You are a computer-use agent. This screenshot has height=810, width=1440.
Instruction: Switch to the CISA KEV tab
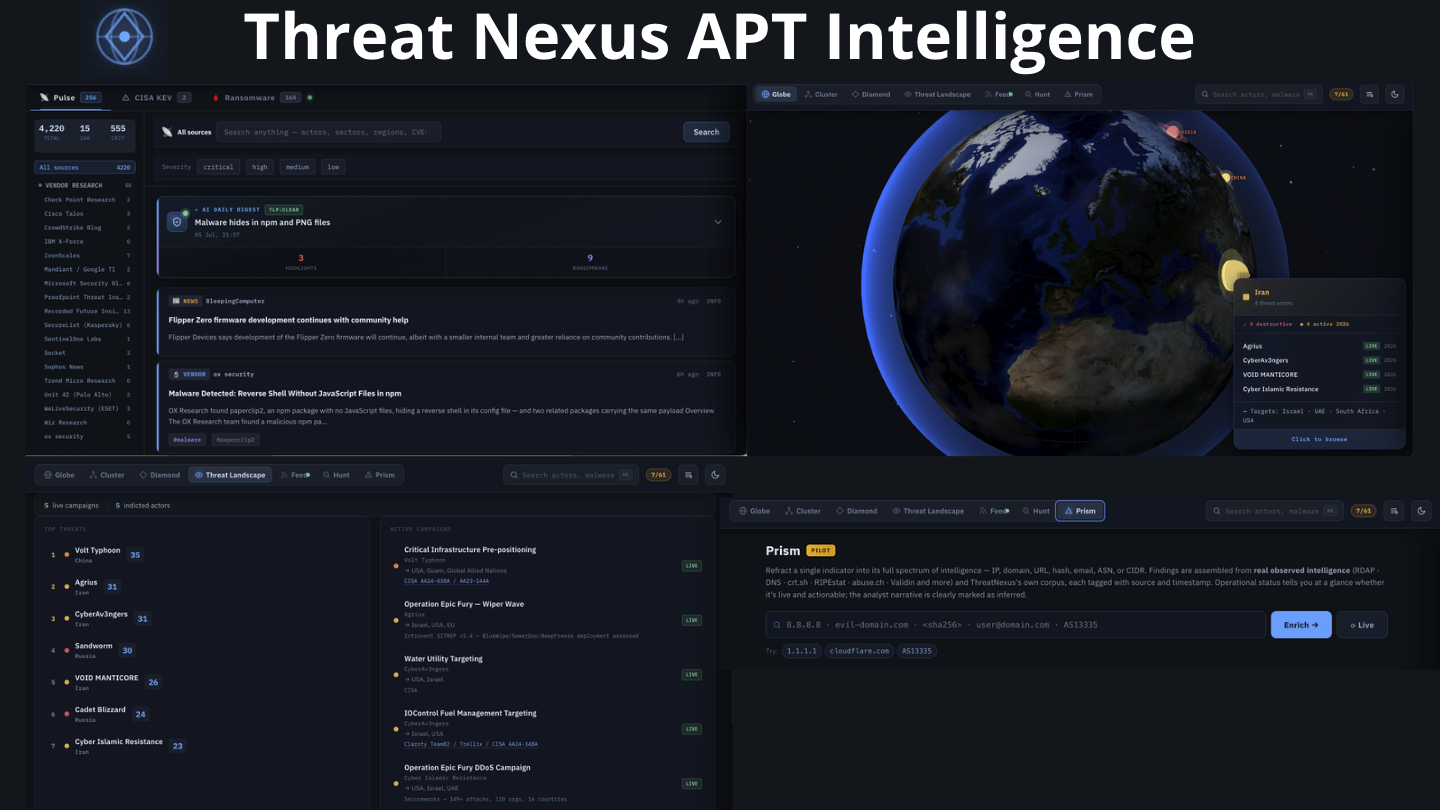coord(156,97)
